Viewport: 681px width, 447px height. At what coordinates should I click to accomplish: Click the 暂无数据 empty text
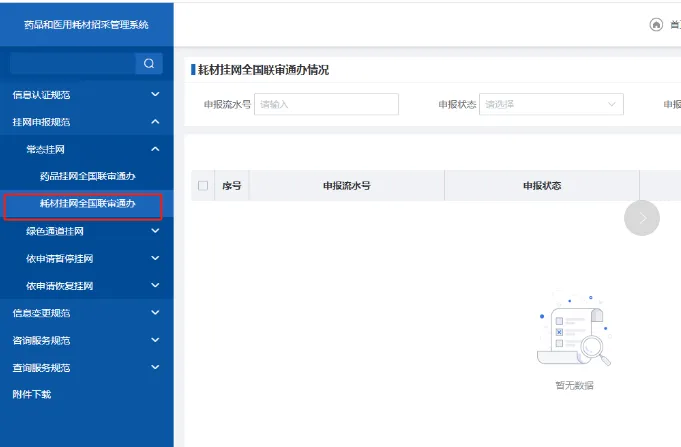click(x=574, y=385)
